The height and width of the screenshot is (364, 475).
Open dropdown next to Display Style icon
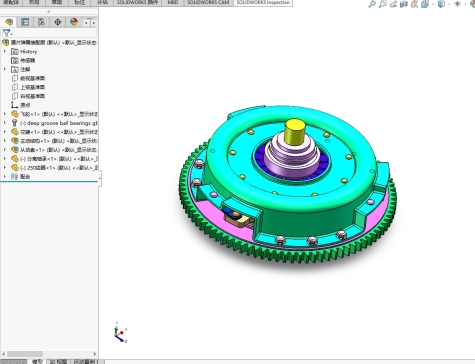click(x=448, y=4)
